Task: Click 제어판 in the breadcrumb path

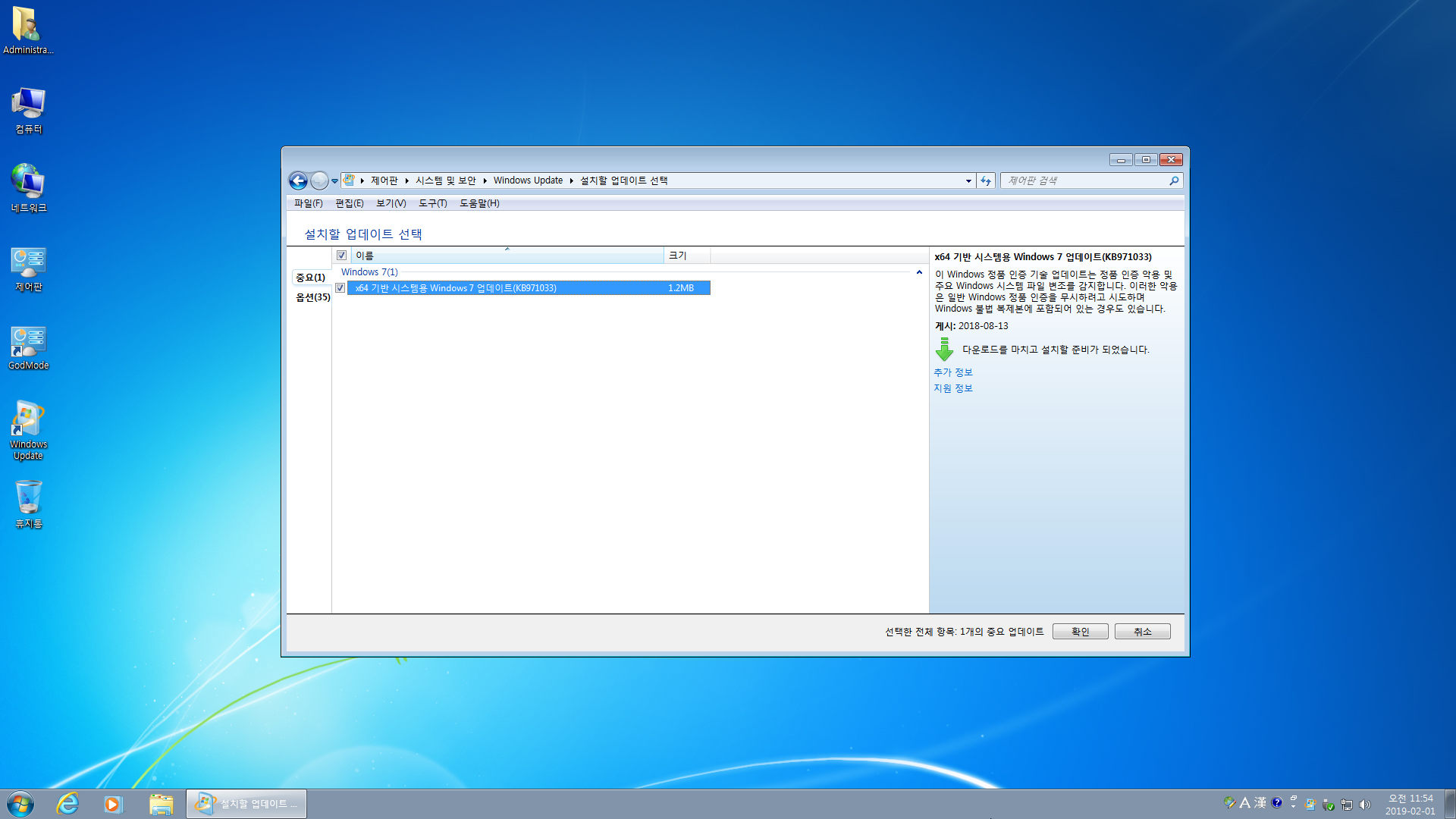Action: pos(384,180)
